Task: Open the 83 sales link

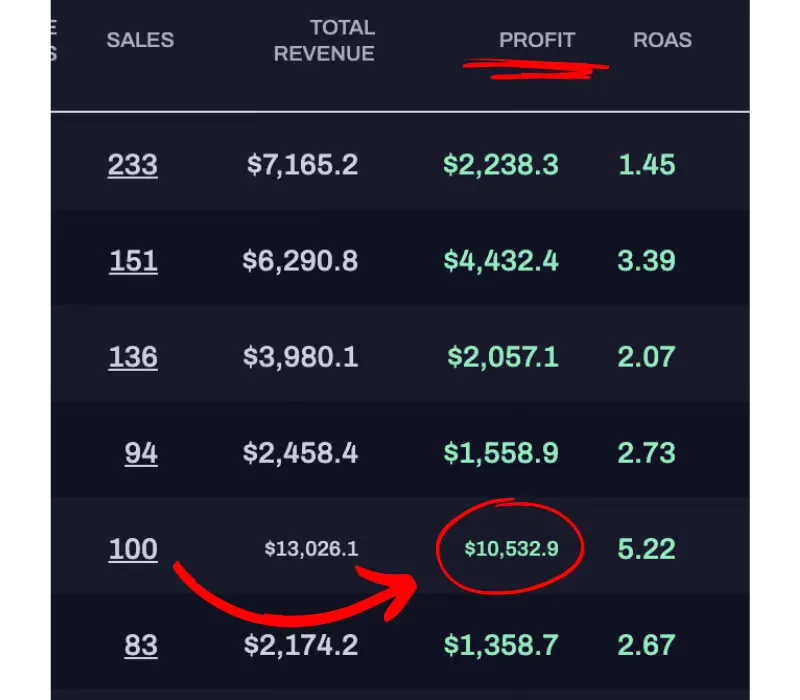Action: 141,645
